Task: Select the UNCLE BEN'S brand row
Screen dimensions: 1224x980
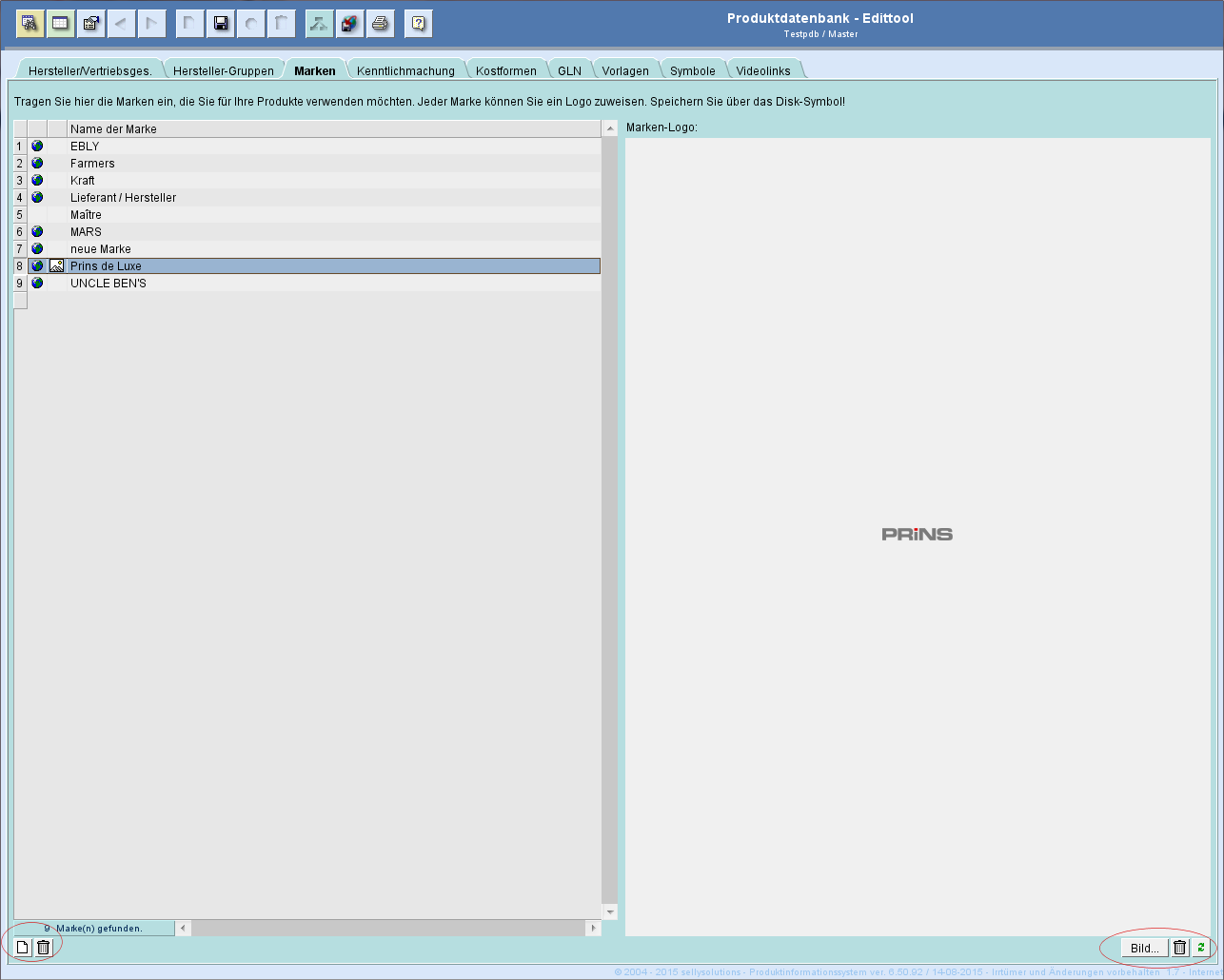Action: [109, 284]
